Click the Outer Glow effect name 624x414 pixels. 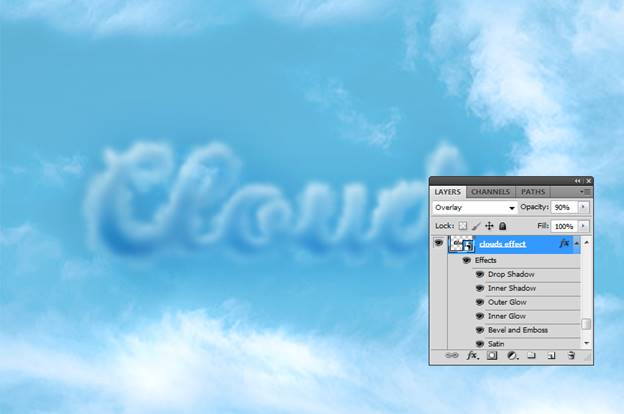507,302
